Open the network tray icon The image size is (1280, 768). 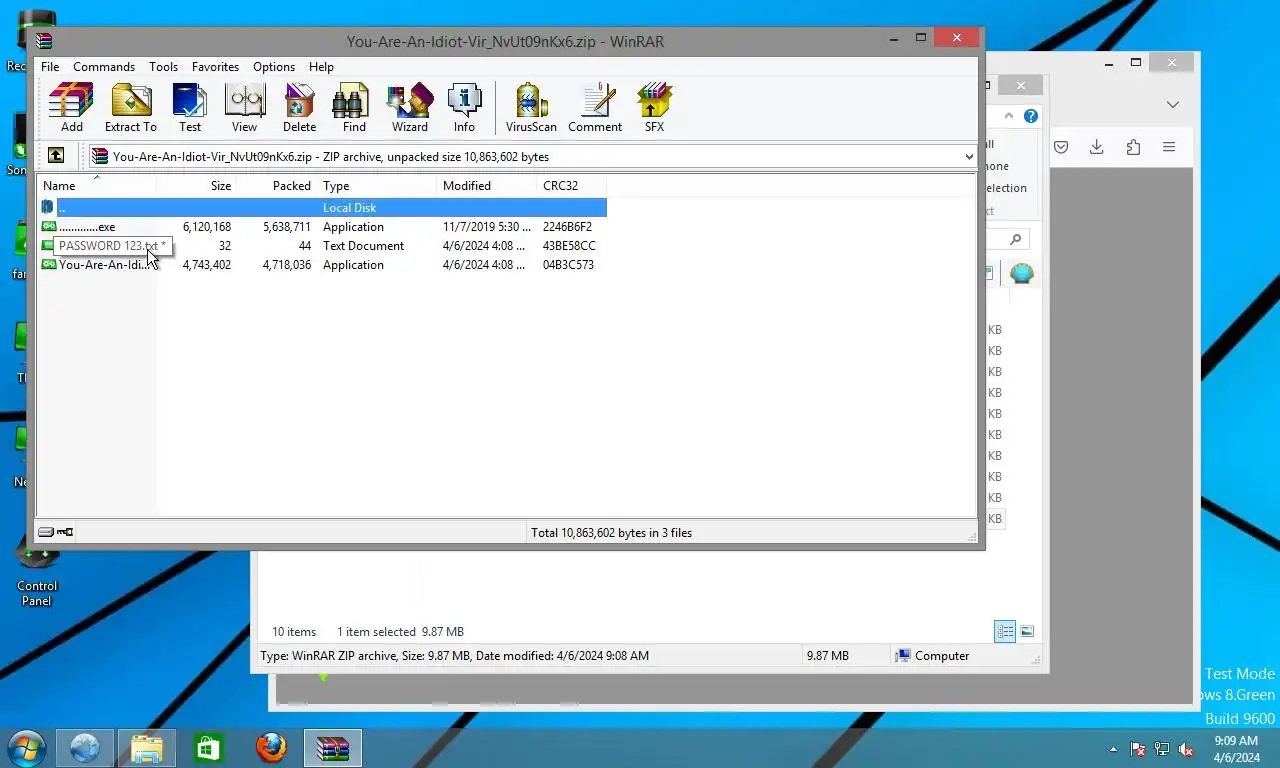tap(1162, 749)
